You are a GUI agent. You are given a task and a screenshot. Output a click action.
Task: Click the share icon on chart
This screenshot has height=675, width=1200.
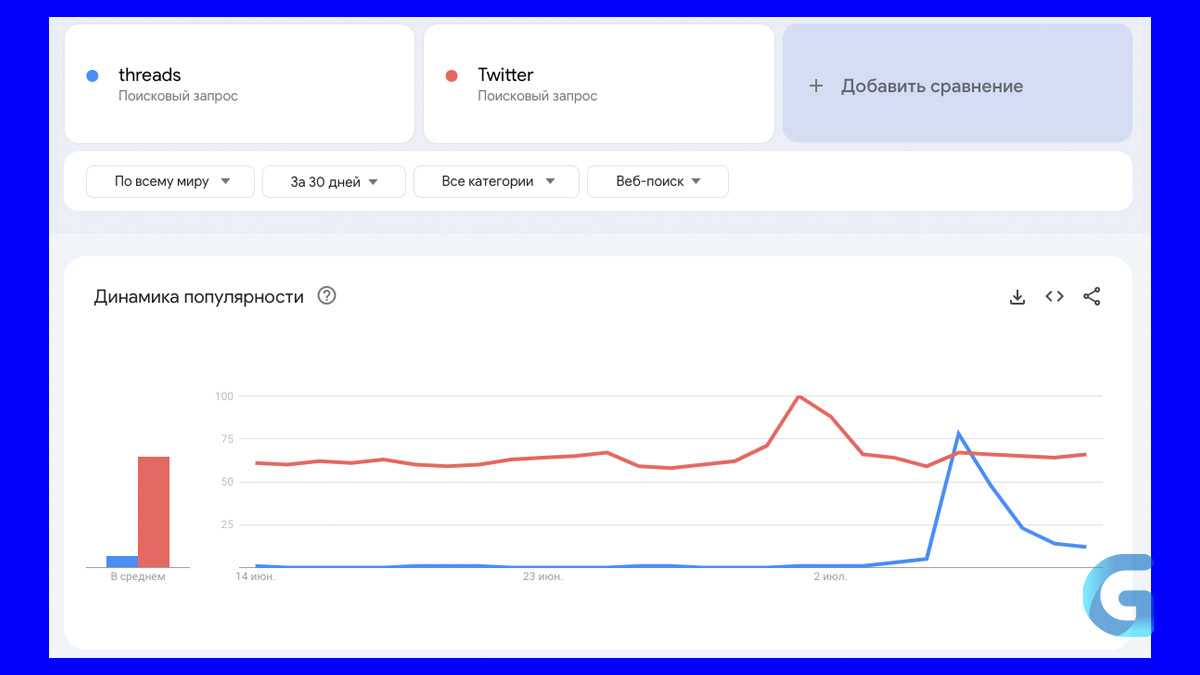[1091, 297]
